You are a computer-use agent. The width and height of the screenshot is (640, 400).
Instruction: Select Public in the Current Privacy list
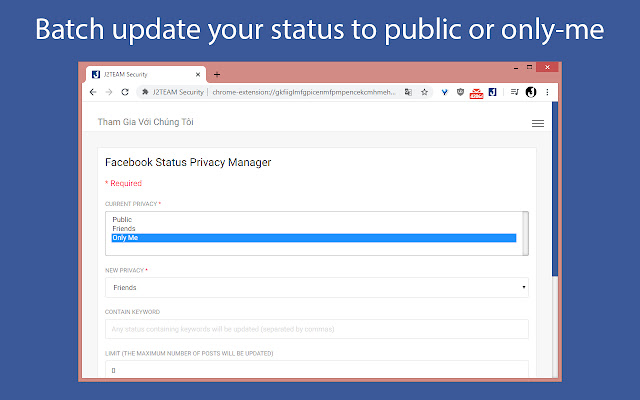(x=122, y=219)
